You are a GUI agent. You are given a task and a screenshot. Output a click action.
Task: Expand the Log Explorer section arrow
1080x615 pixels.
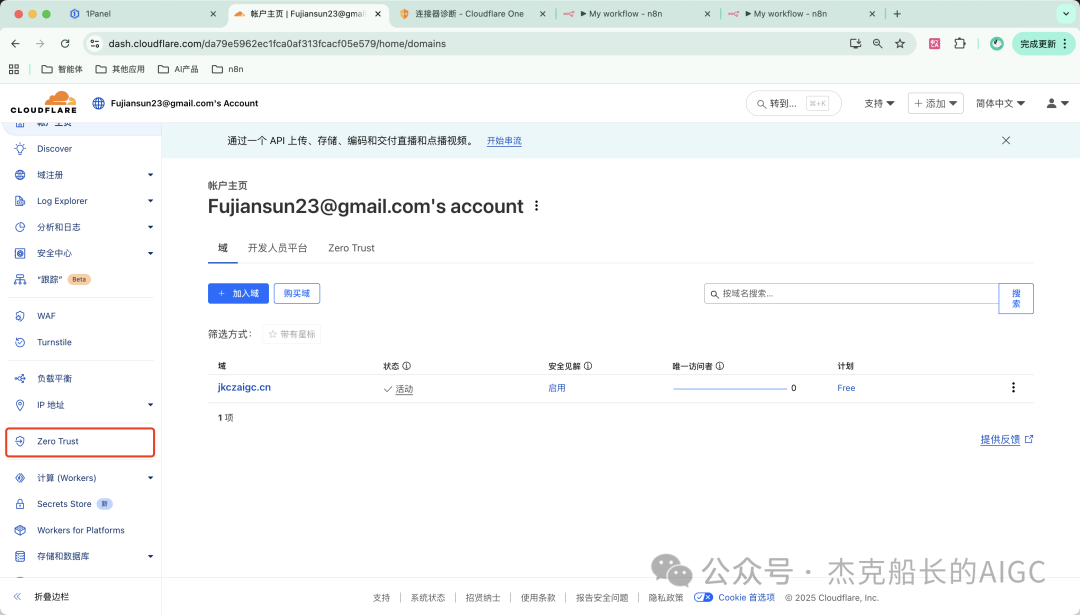[x=150, y=201]
